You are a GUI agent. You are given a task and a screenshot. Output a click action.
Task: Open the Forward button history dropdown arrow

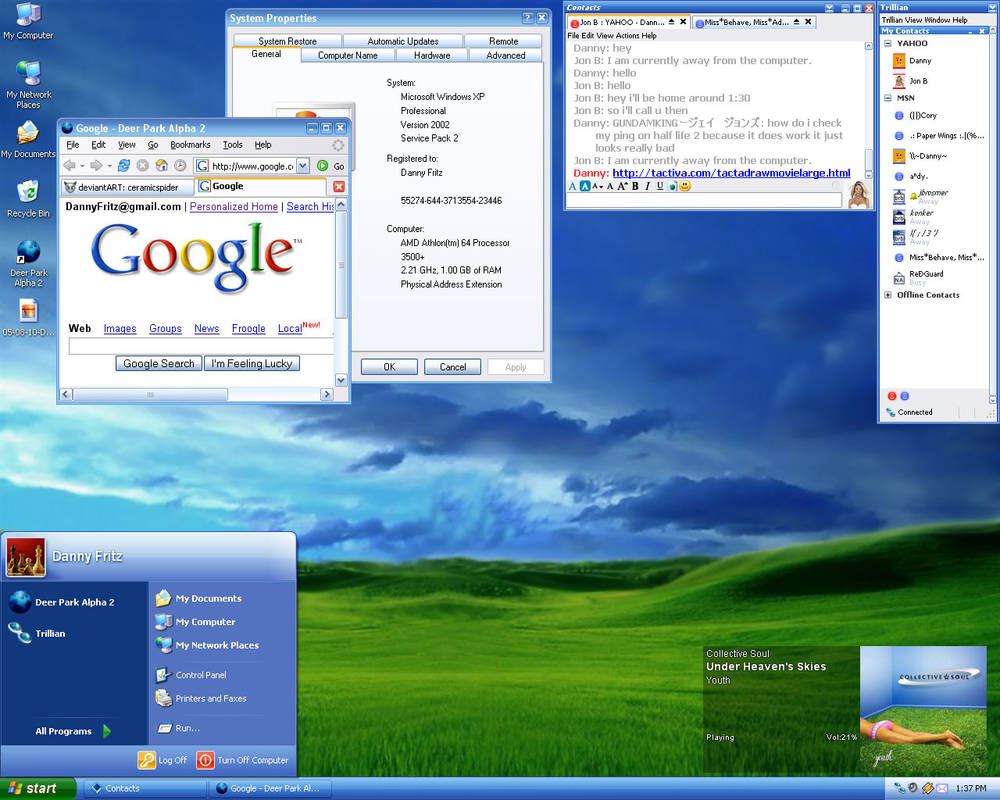click(110, 166)
